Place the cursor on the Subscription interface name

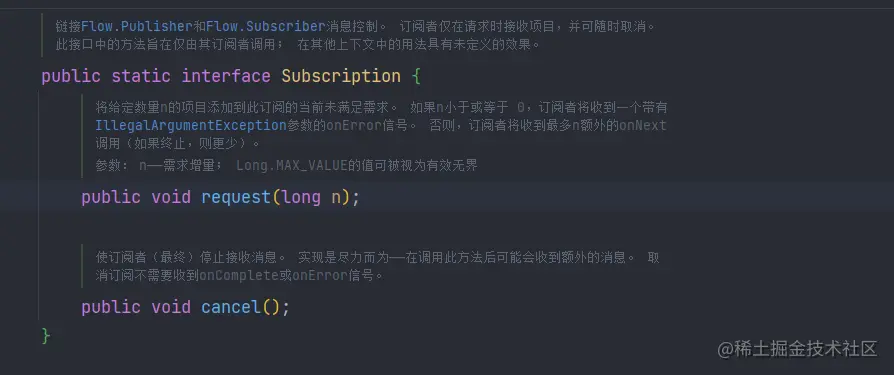pos(342,76)
